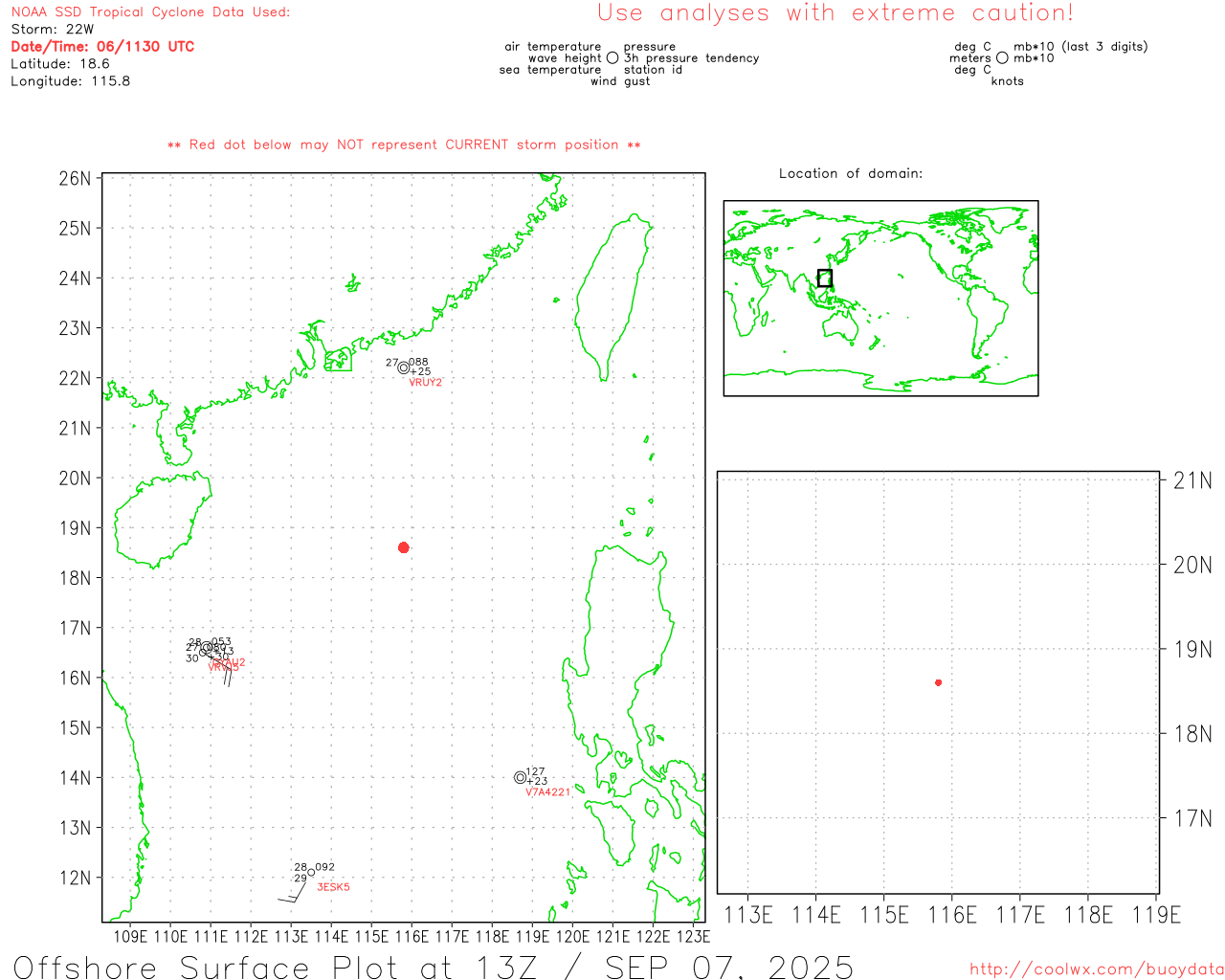This screenshot has width=1225, height=980.
Task: Click the 'Use analyses with extreme caution!' warning
Action: (x=835, y=12)
